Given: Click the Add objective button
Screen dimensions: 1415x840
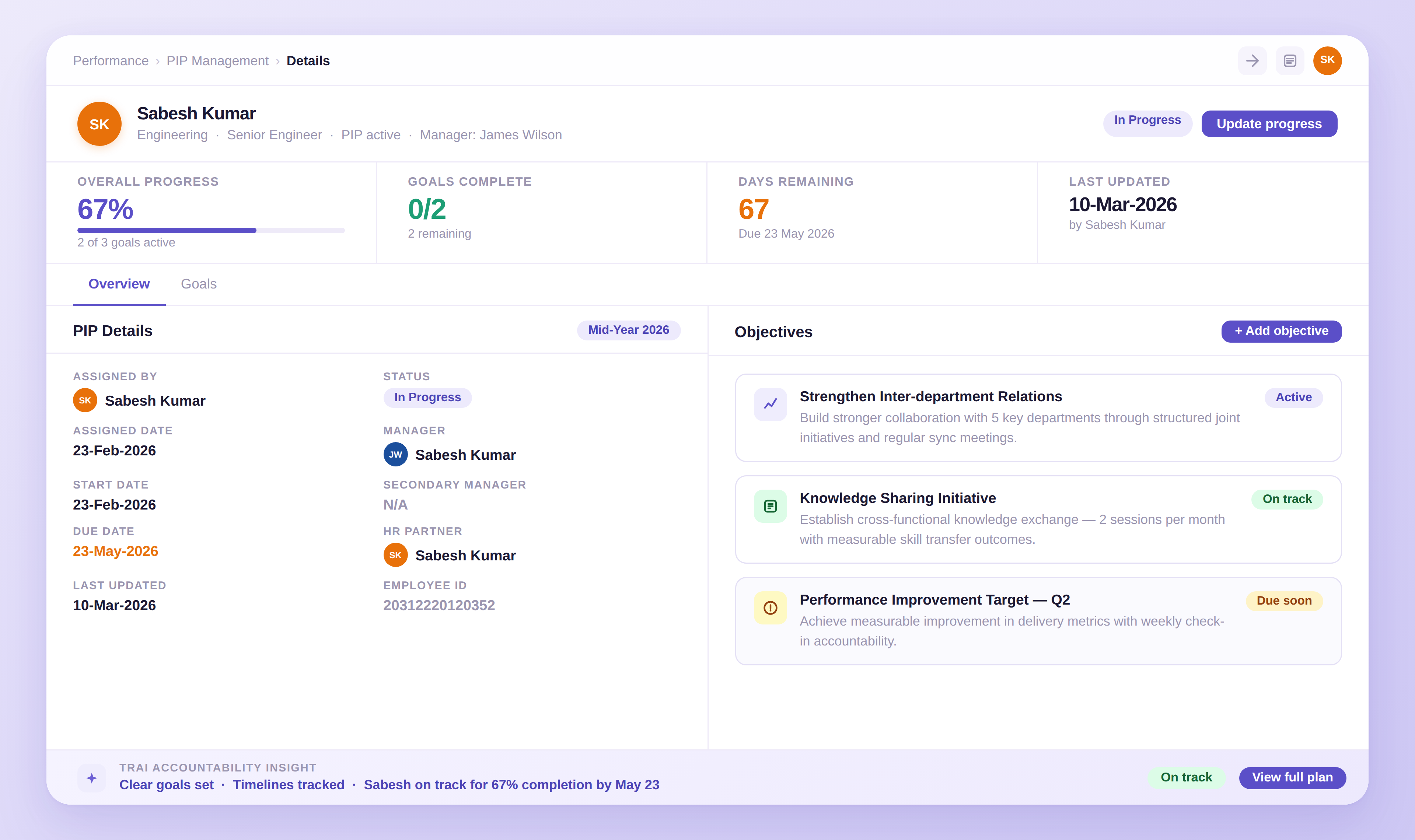Looking at the screenshot, I should (x=1281, y=331).
